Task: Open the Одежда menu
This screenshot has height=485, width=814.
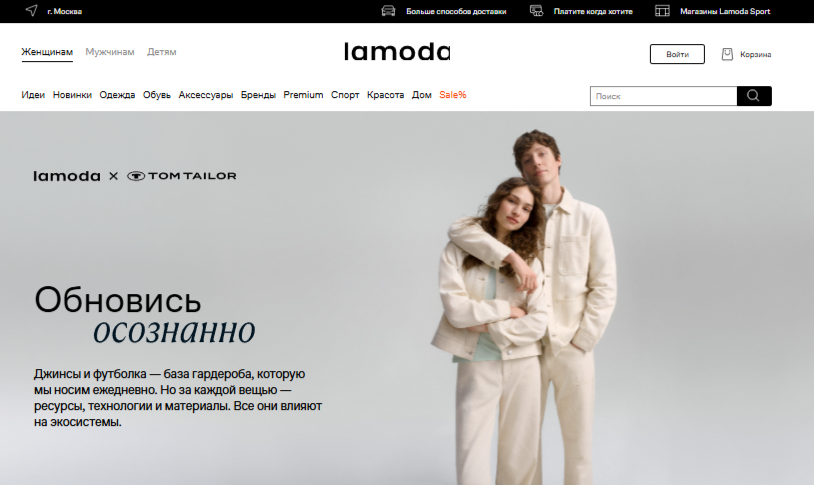Action: click(x=117, y=95)
